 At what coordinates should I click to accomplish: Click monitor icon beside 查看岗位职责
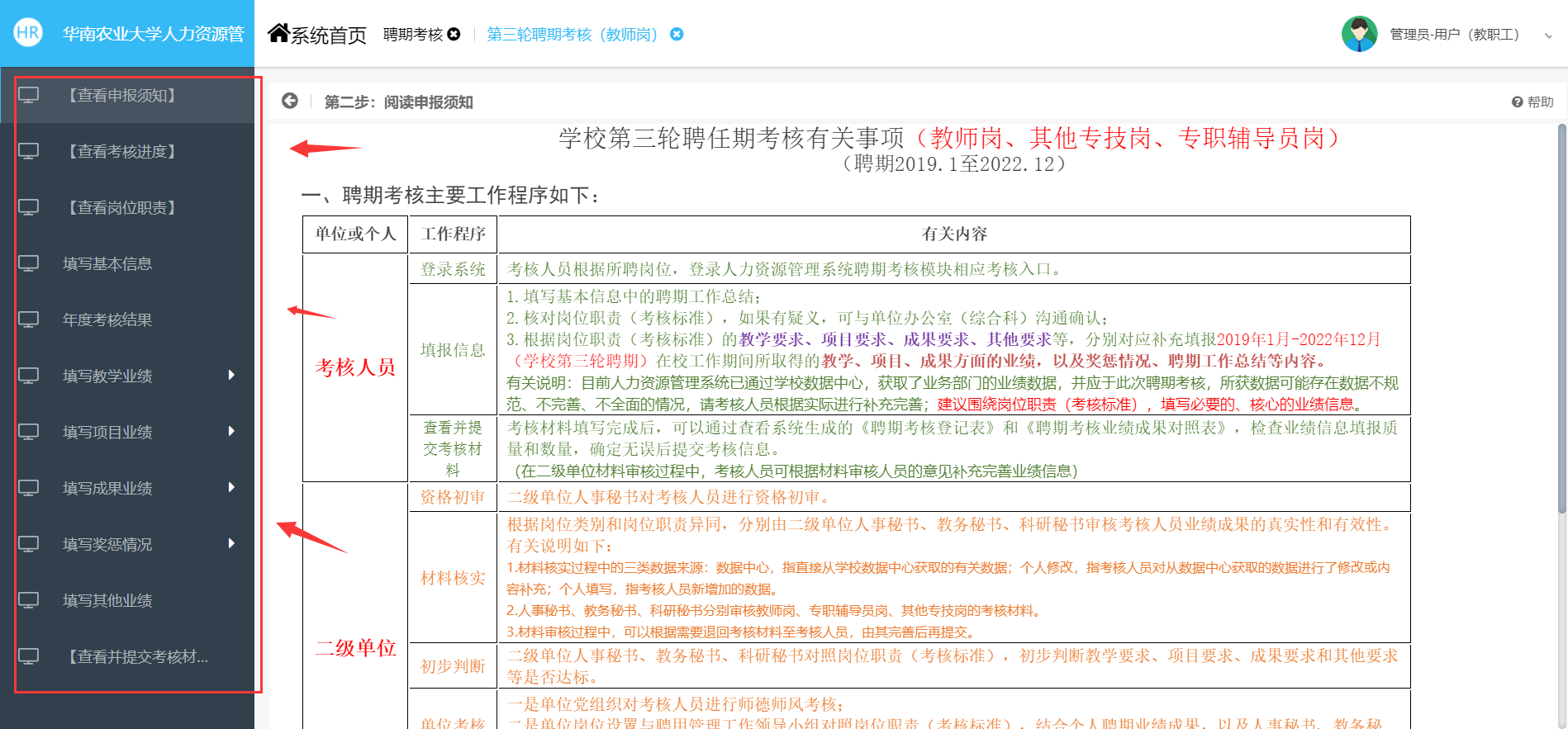pyautogui.click(x=29, y=208)
